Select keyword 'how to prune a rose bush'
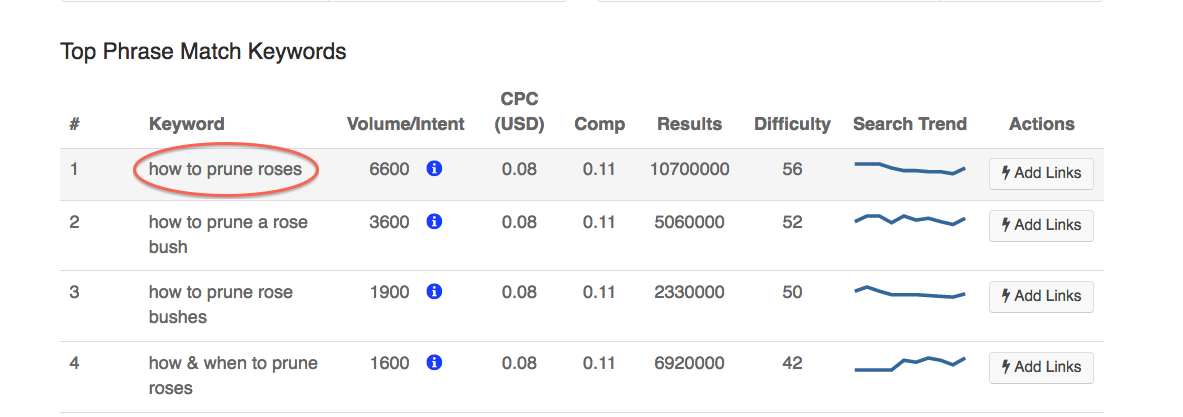The image size is (1183, 417). click(x=228, y=235)
